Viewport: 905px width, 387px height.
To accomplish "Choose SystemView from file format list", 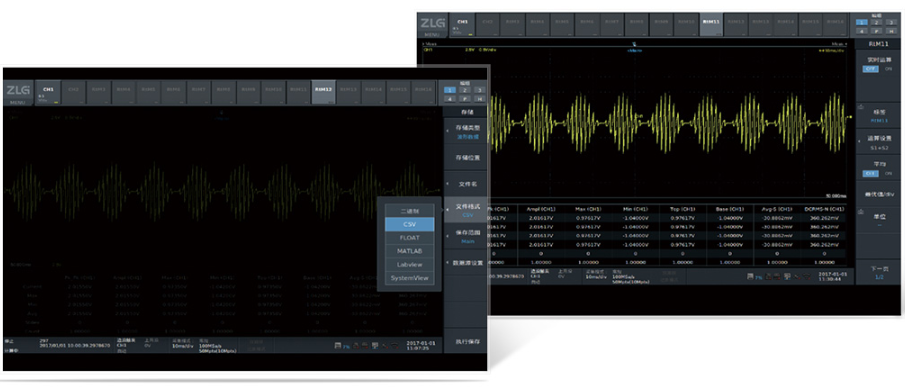I will [x=410, y=278].
